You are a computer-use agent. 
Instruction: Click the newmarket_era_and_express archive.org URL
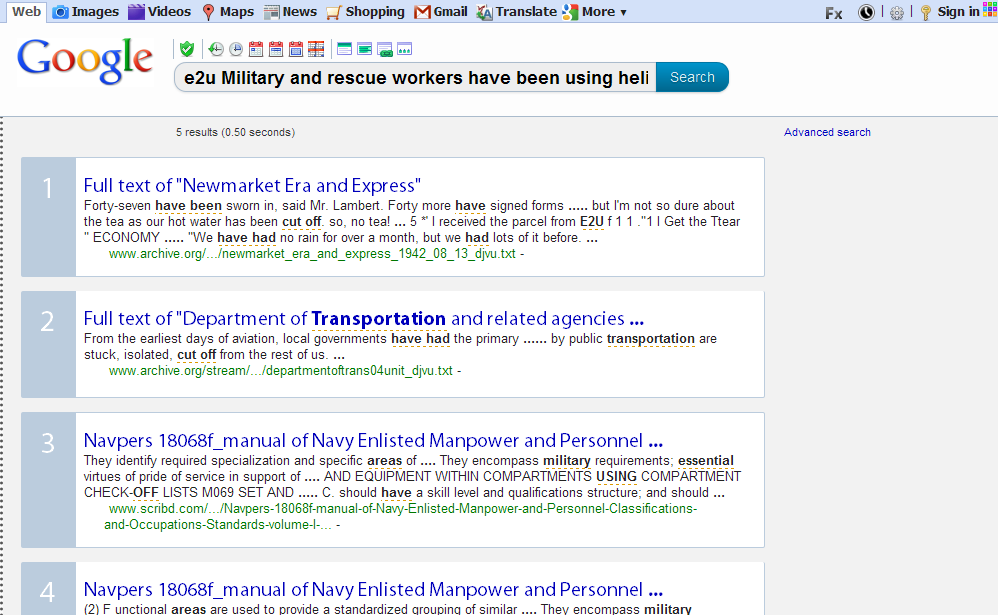pos(313,253)
